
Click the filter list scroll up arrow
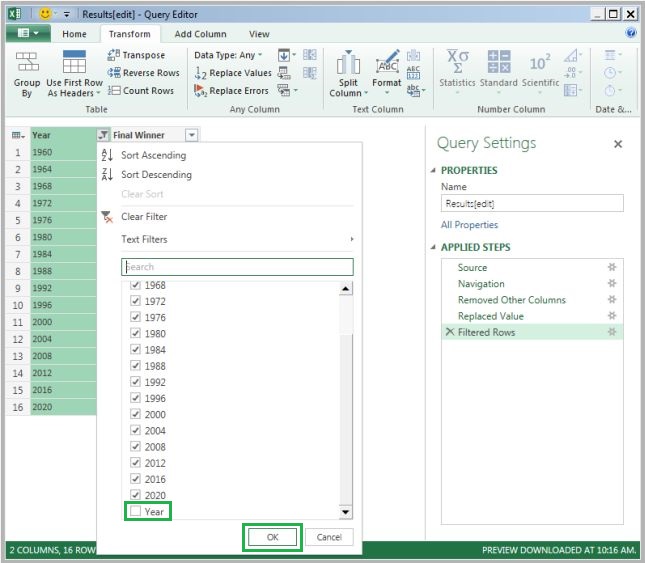click(346, 289)
